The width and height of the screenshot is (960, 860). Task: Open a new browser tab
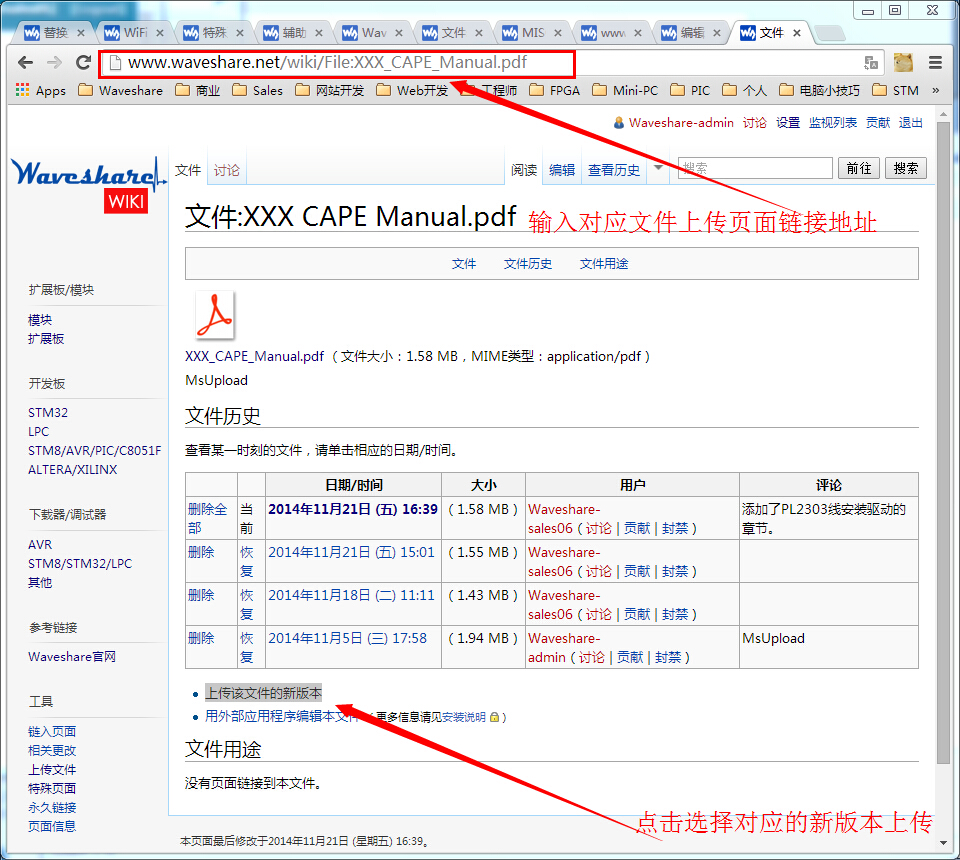coord(830,33)
